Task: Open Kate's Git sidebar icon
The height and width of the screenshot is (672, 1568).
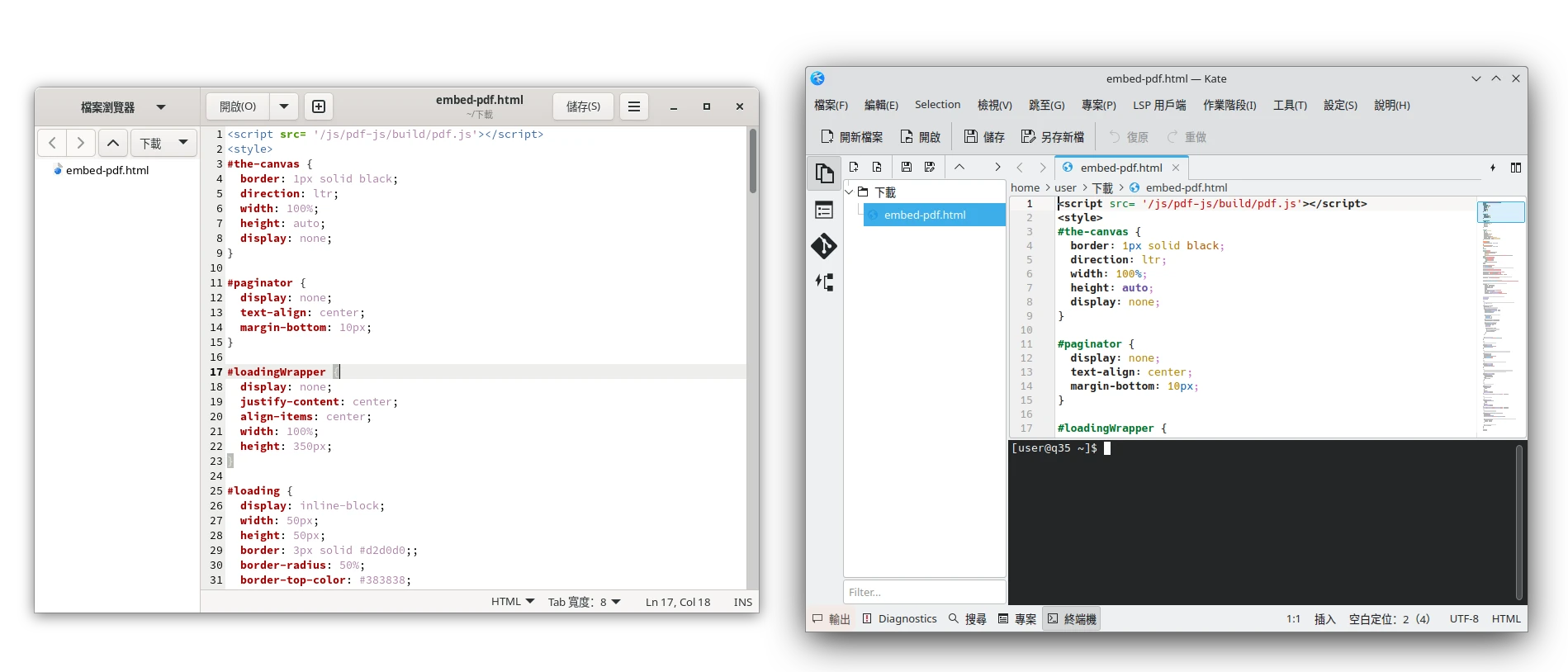Action: tap(824, 246)
